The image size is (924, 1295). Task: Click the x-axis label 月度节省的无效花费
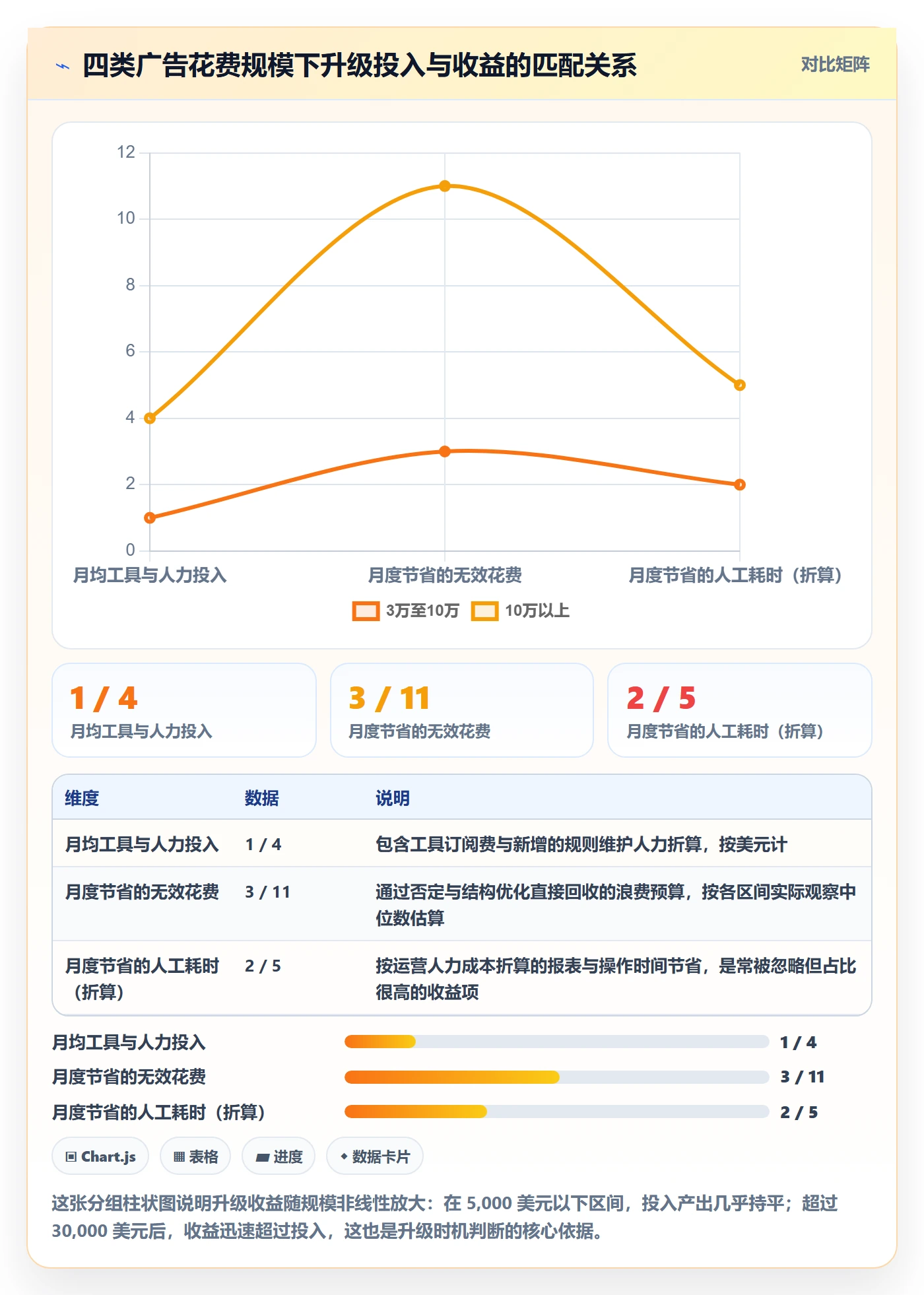pyautogui.click(x=445, y=575)
